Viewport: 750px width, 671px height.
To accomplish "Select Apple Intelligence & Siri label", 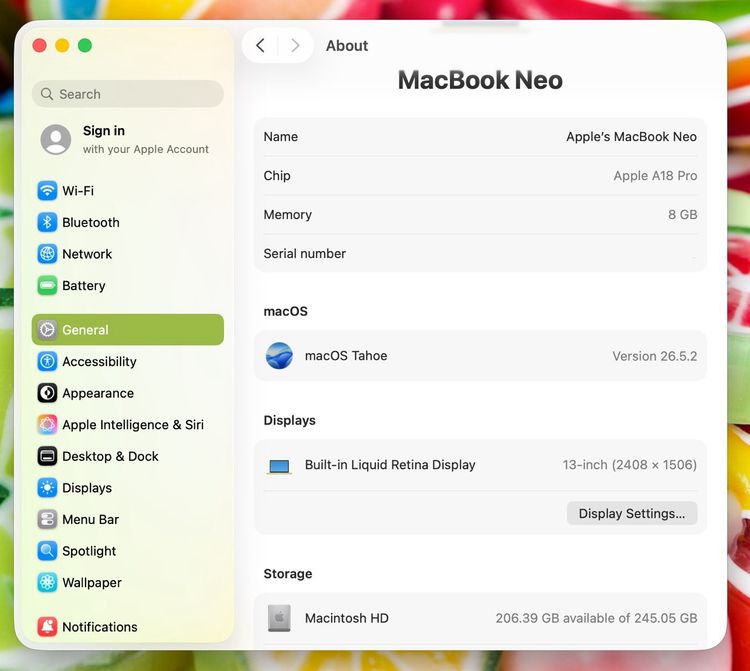I will point(133,425).
